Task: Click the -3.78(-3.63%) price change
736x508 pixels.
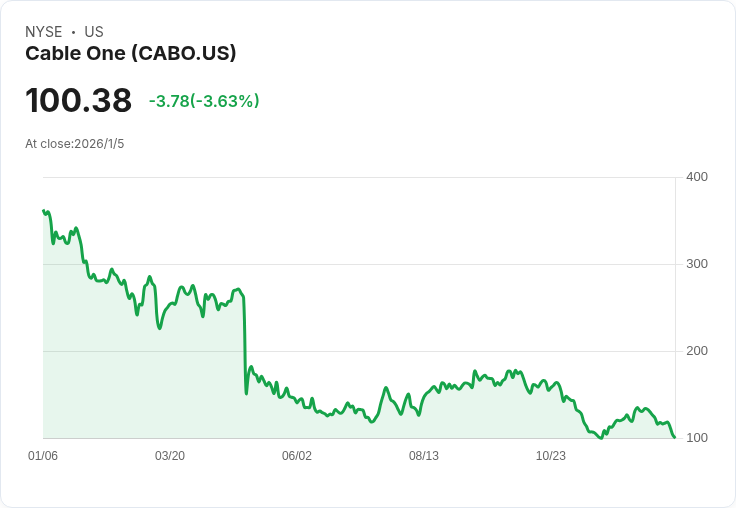Action: click(x=204, y=101)
